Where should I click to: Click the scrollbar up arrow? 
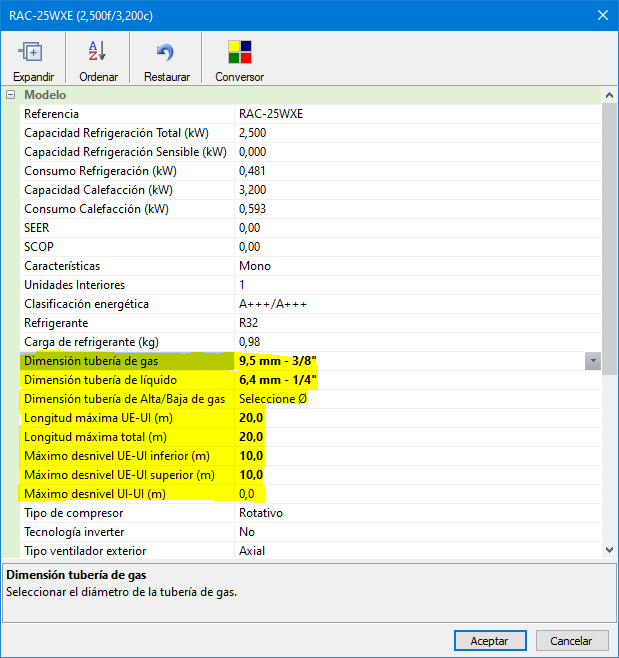(x=609, y=95)
